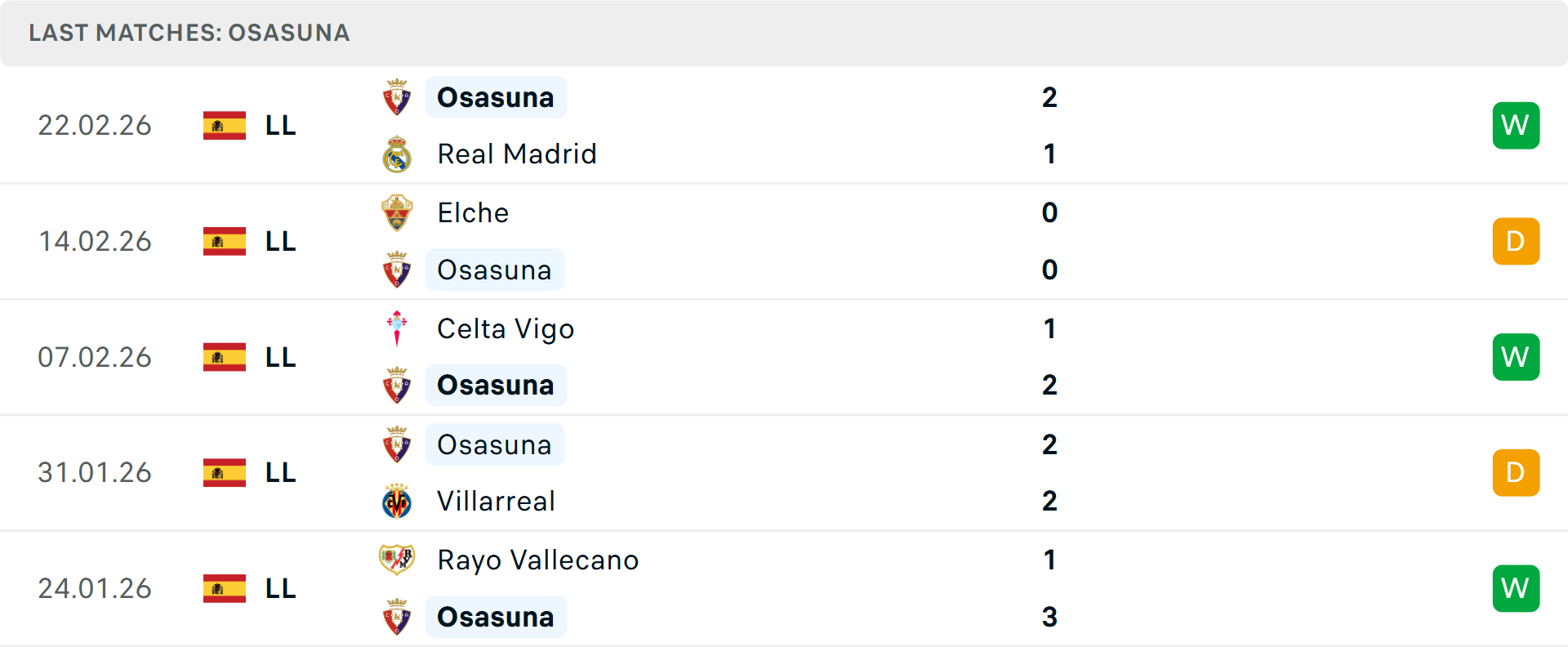Open the highlighted Osasuna team name link
The height and width of the screenshot is (647, 1568).
496,96
